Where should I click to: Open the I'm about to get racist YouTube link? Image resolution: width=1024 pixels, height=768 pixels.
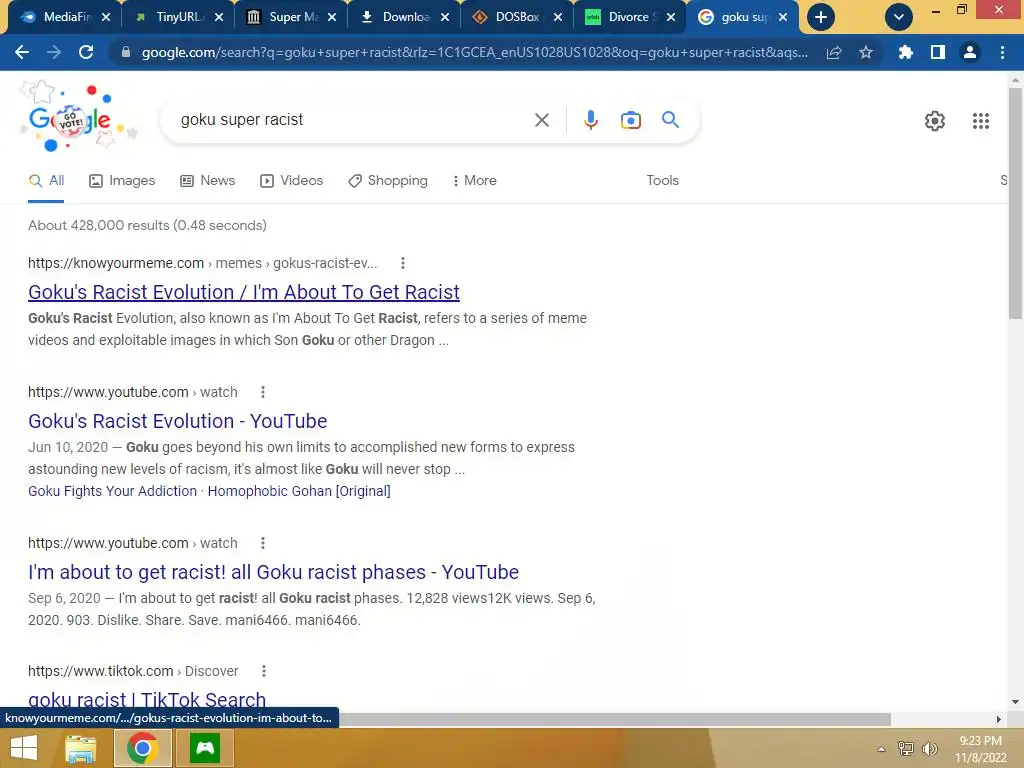(273, 571)
